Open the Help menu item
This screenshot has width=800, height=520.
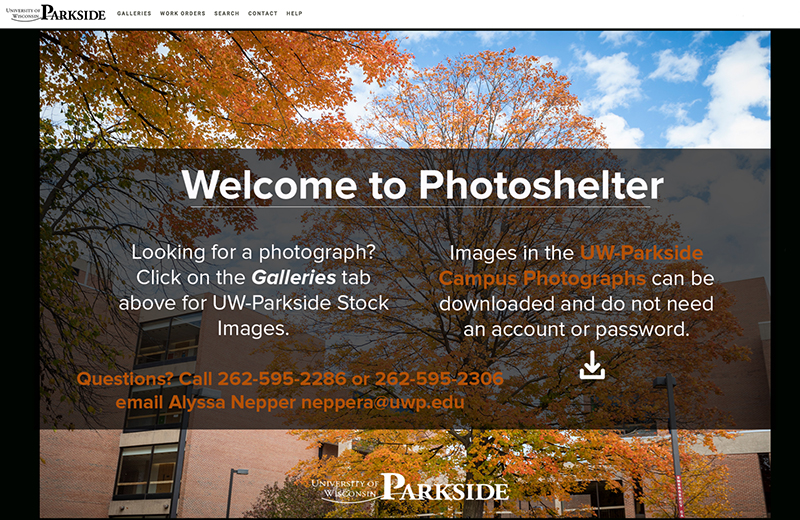coord(294,13)
